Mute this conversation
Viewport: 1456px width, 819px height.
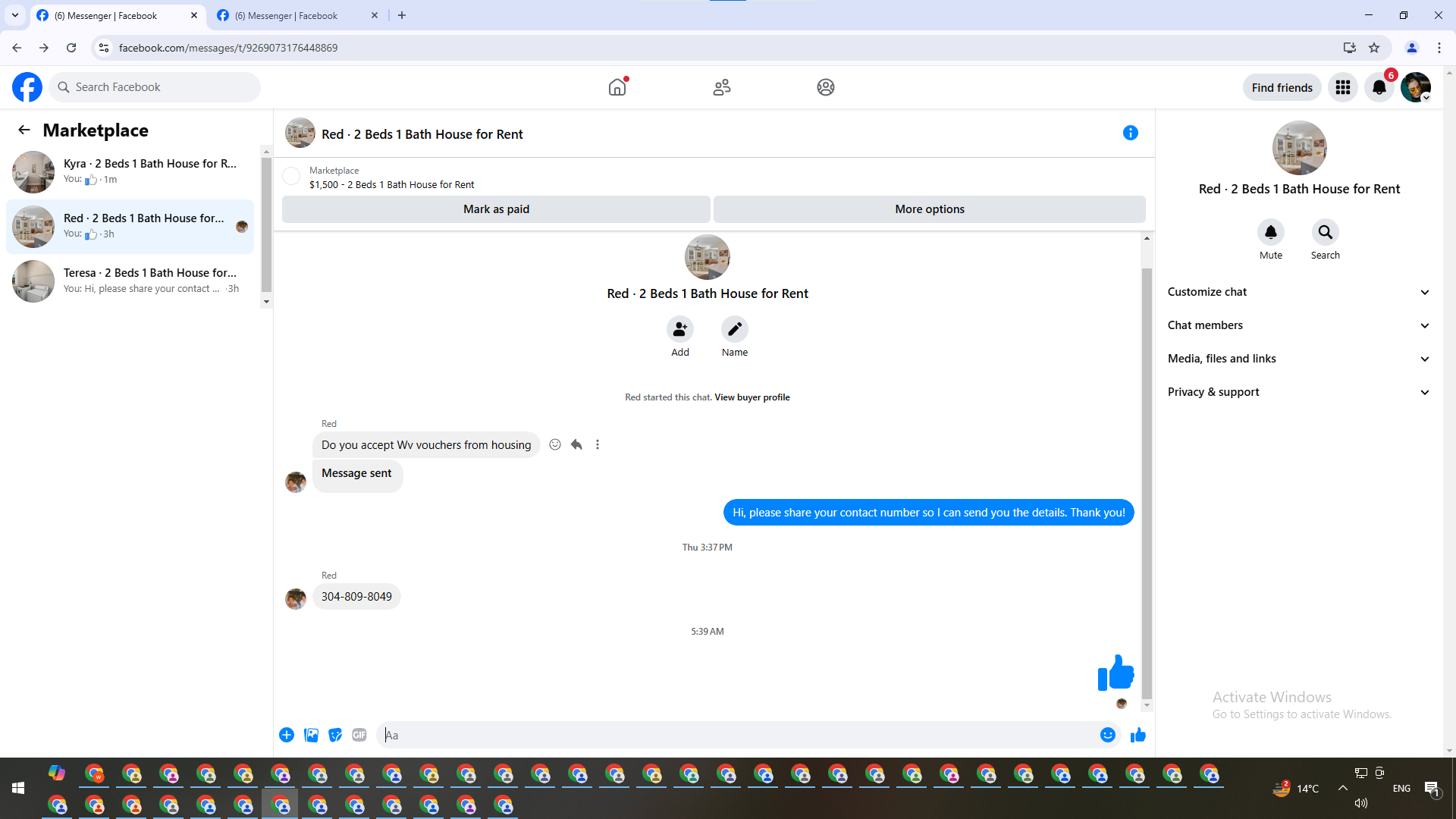click(1271, 232)
